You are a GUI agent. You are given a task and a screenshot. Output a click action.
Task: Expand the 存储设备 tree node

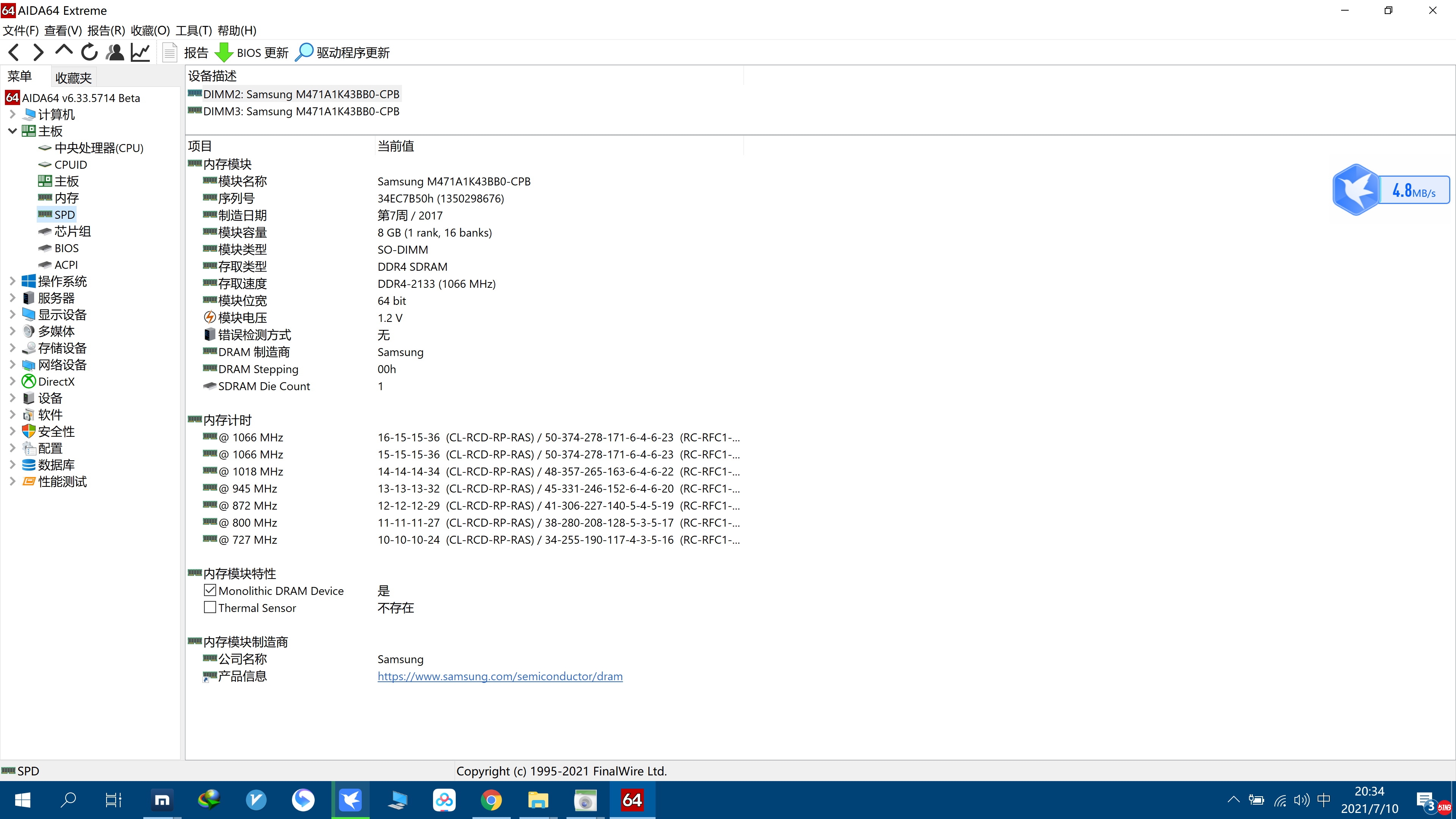(13, 348)
